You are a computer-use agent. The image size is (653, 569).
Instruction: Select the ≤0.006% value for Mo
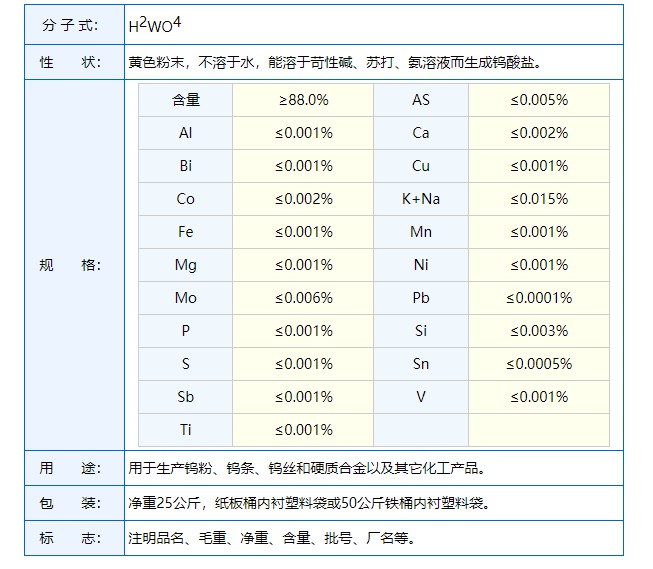coord(303,298)
